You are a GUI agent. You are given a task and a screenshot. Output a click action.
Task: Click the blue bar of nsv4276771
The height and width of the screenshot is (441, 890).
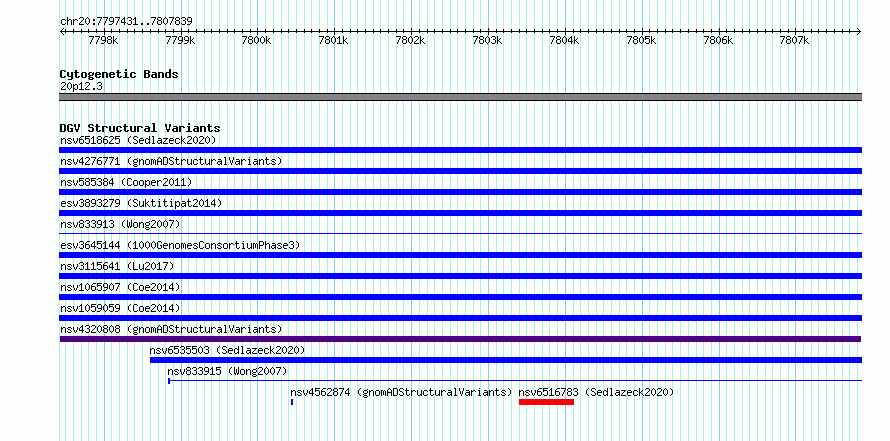[x=460, y=171]
